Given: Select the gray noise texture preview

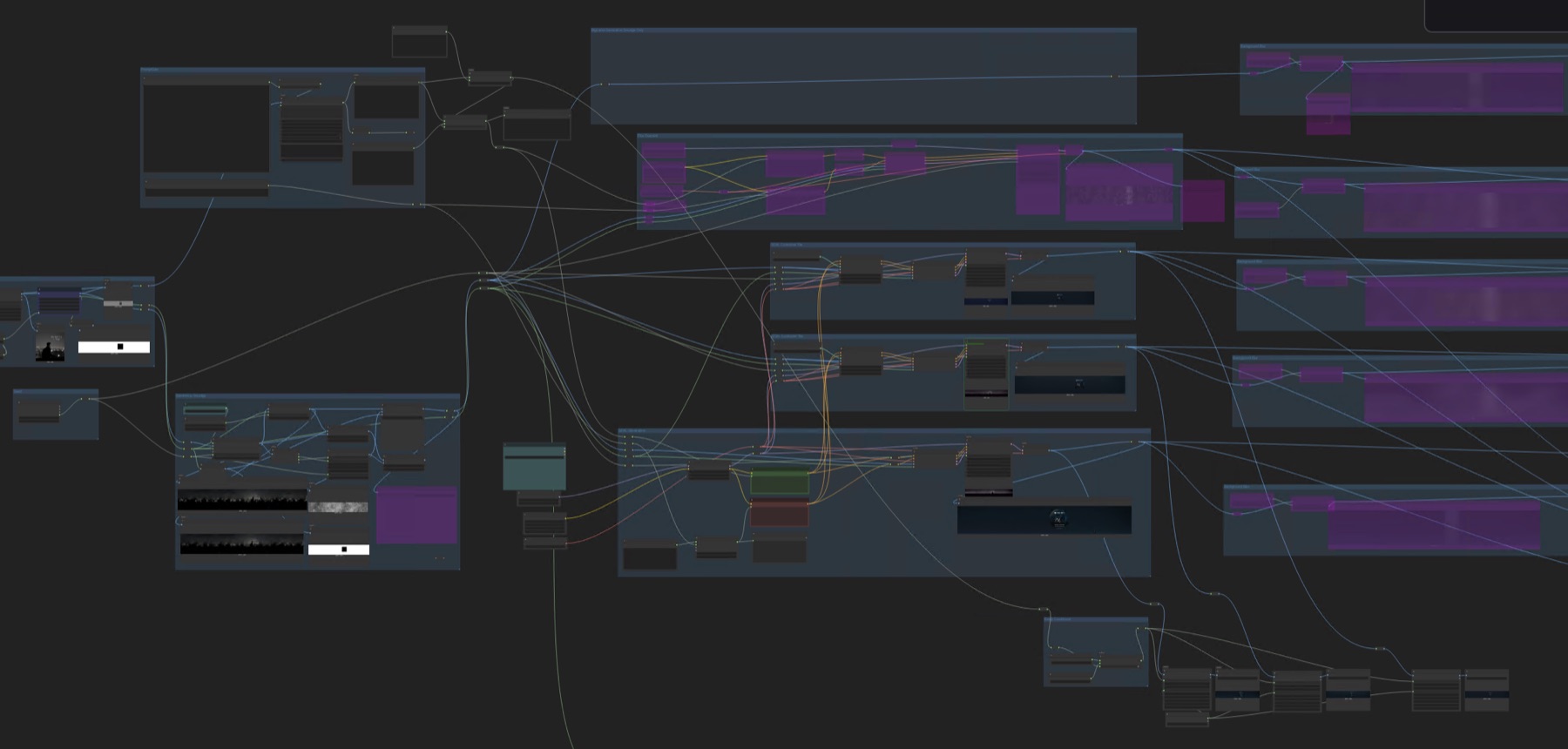Looking at the screenshot, I should point(338,506).
